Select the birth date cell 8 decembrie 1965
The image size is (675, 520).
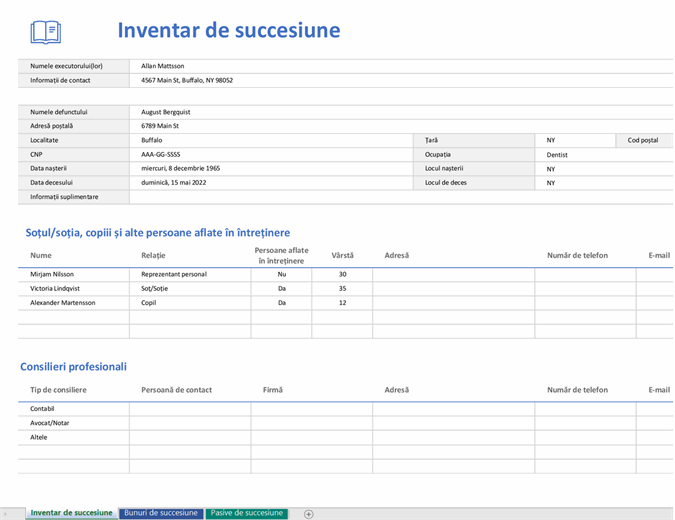point(180,169)
